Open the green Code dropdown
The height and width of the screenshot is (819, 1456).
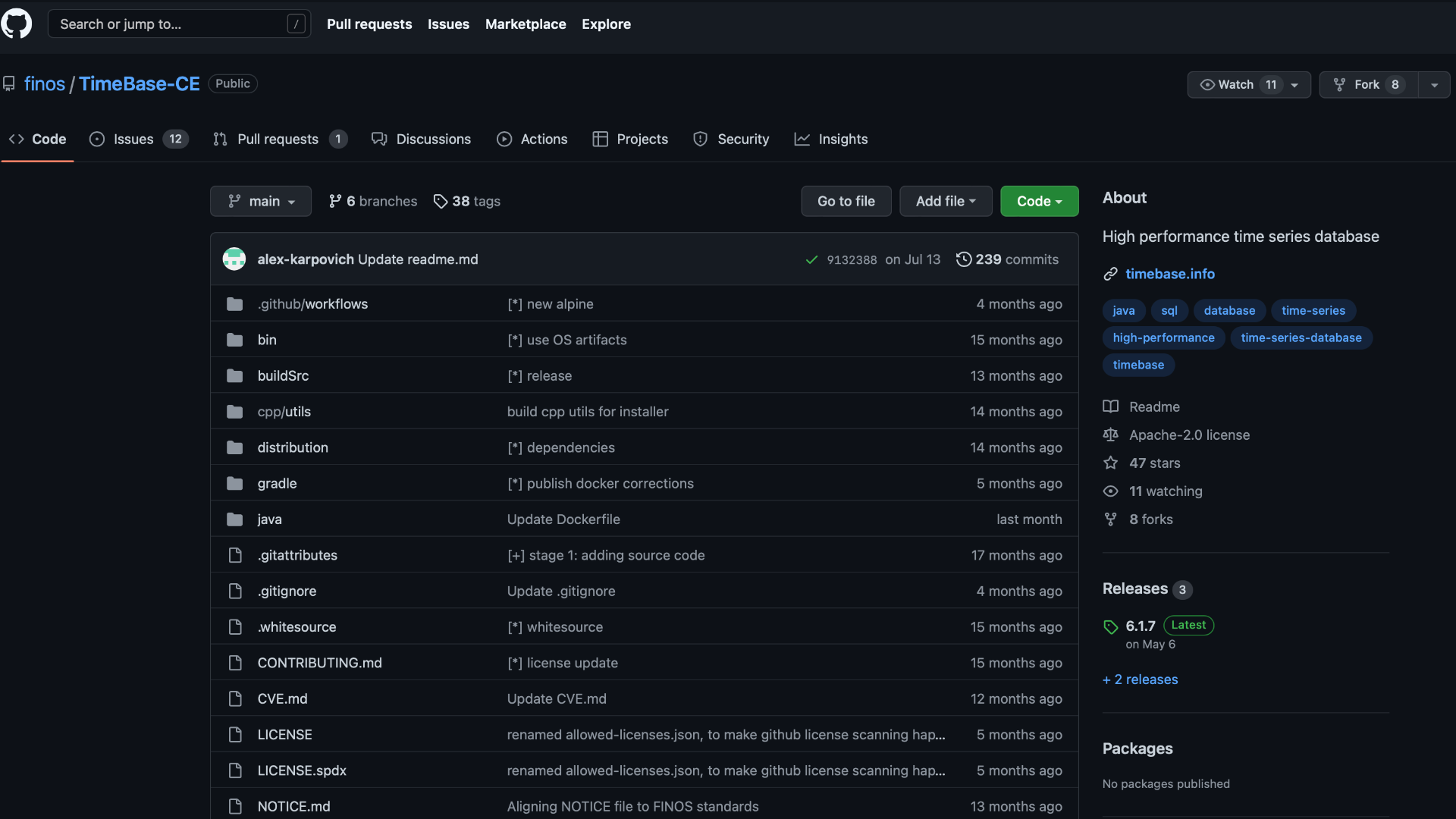1039,201
